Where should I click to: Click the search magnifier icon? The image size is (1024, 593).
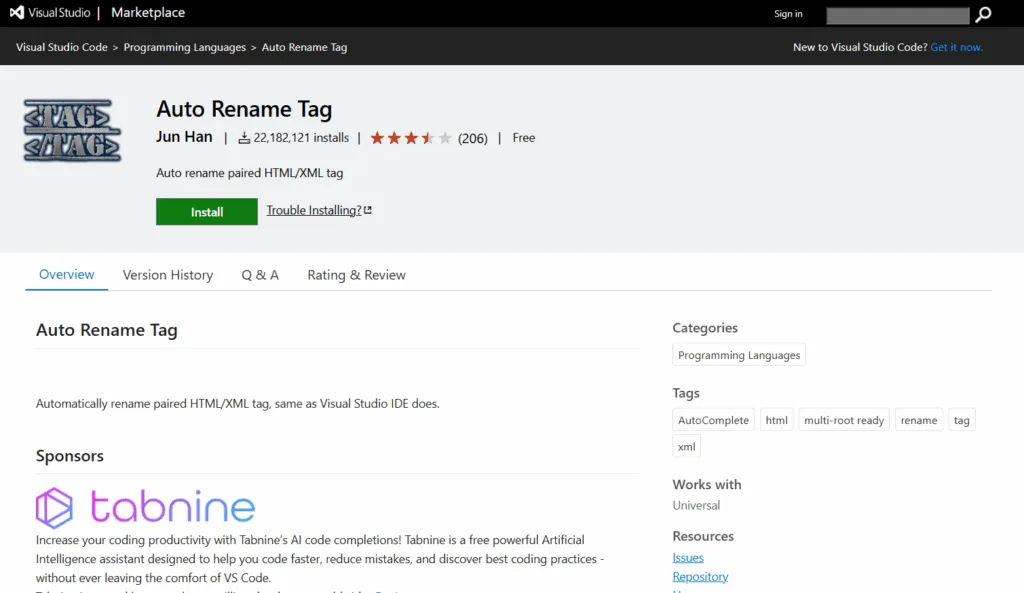coord(983,14)
